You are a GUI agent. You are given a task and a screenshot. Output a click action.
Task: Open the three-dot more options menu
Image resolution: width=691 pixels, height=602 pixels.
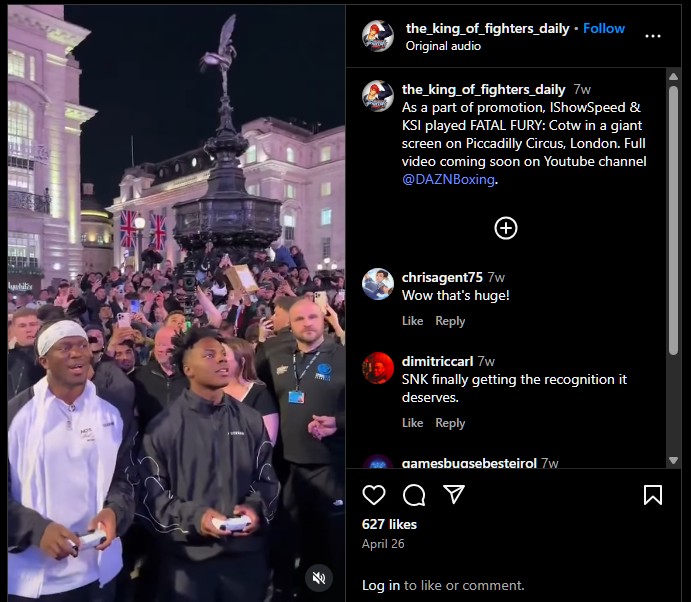pos(653,36)
